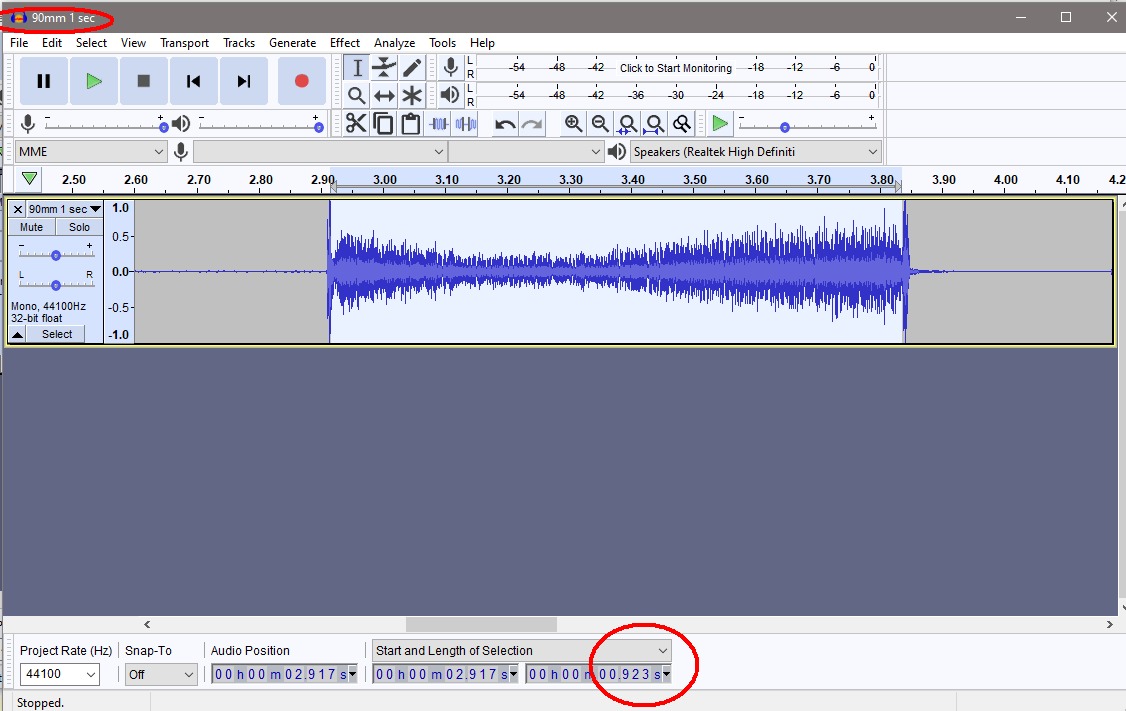
Task: Open the Transport menu
Action: tap(185, 43)
